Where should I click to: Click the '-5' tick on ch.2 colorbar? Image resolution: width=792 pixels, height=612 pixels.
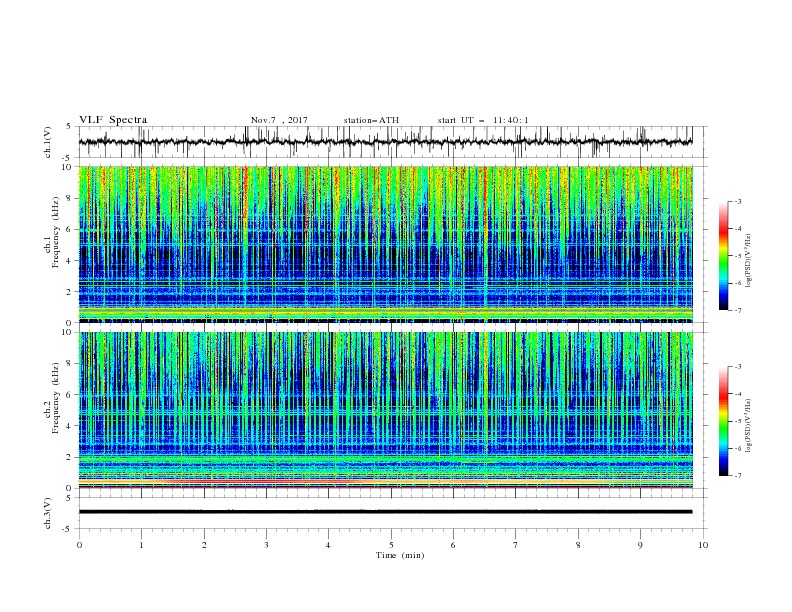(x=738, y=421)
